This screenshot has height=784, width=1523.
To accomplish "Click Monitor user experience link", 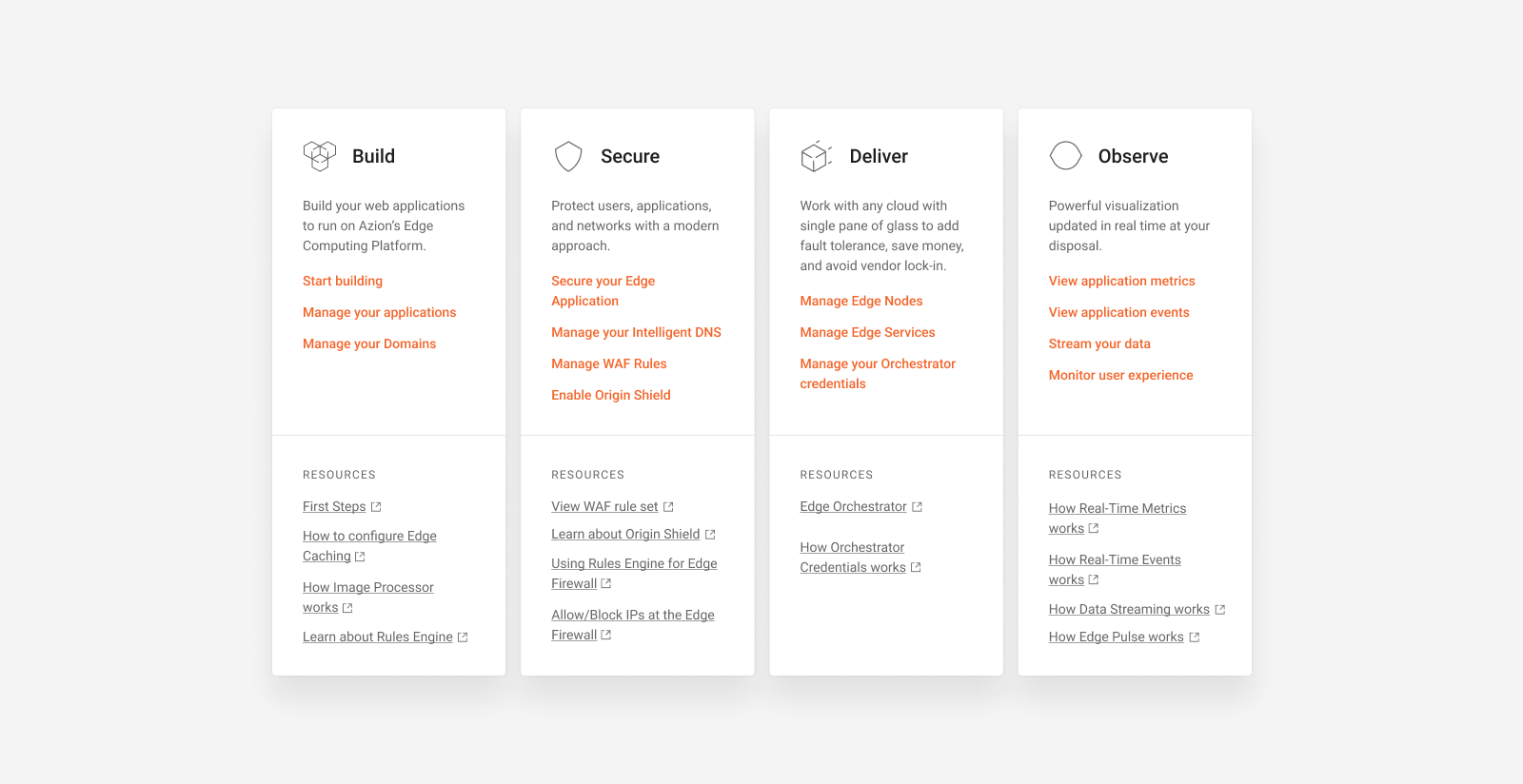I will (1120, 375).
